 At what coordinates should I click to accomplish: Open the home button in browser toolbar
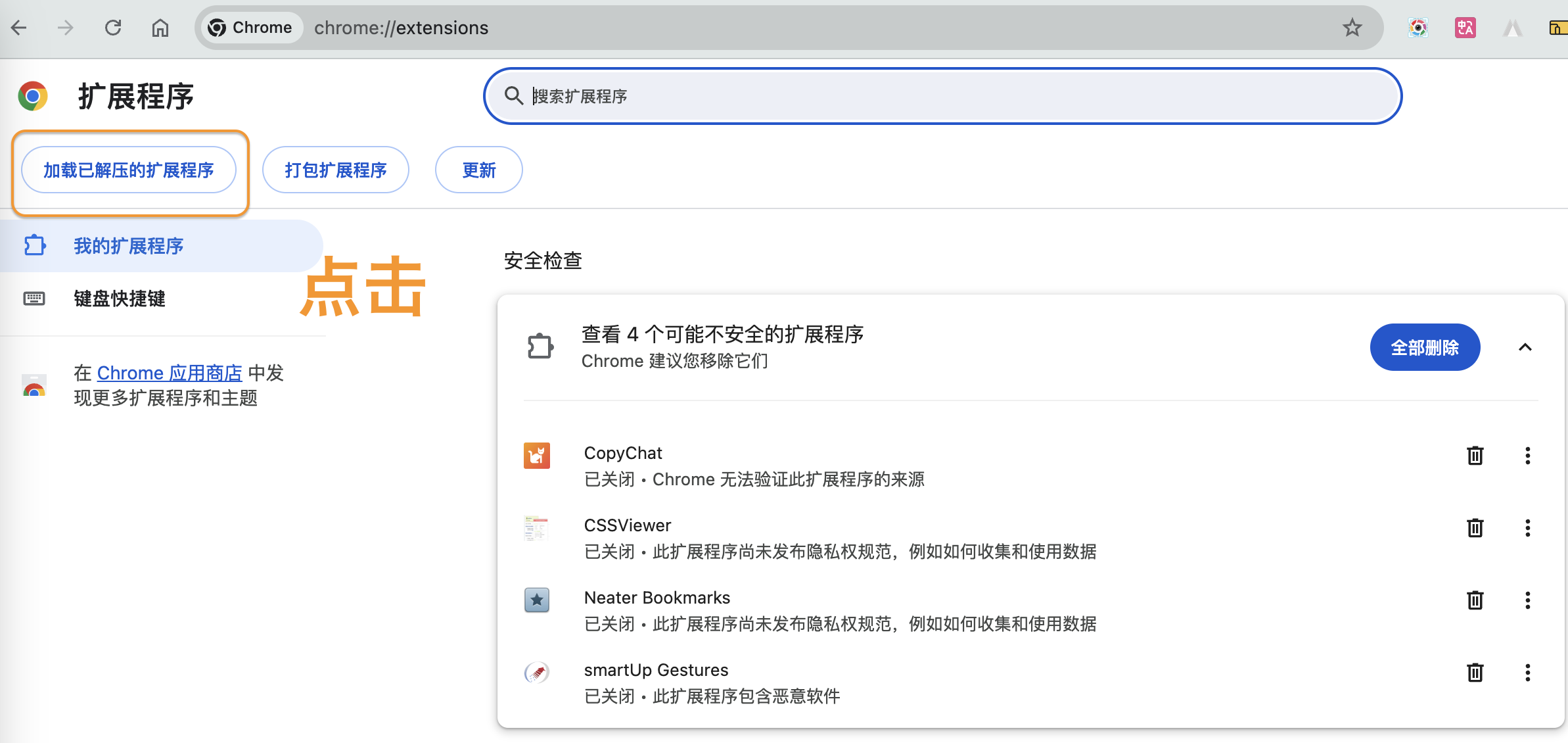pos(160,27)
